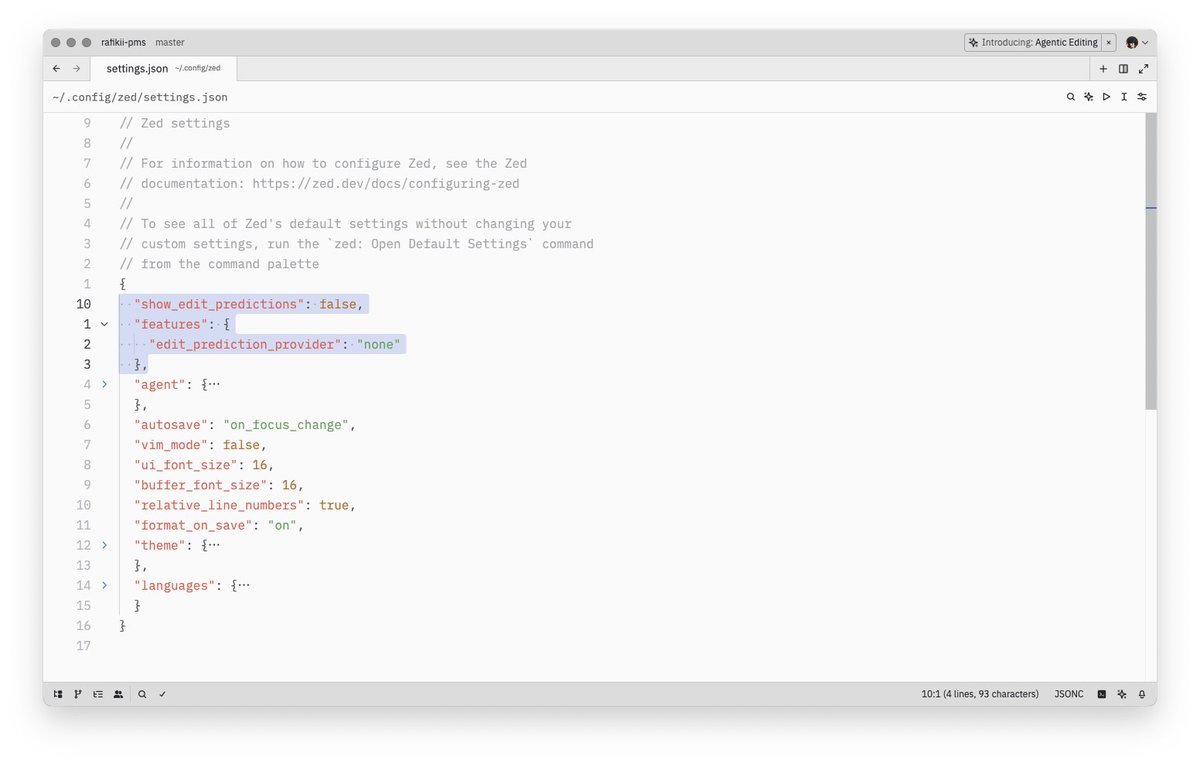Open the collab panel people icon

(118, 694)
